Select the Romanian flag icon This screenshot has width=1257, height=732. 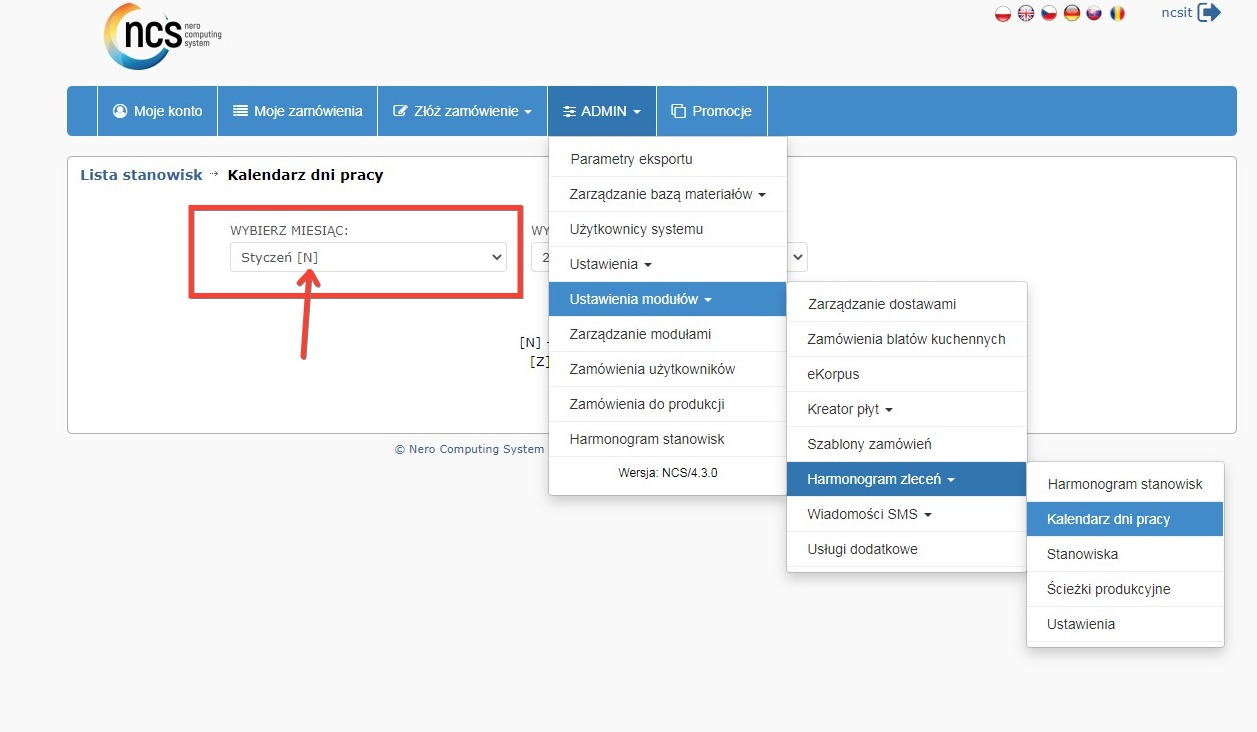(x=1118, y=14)
